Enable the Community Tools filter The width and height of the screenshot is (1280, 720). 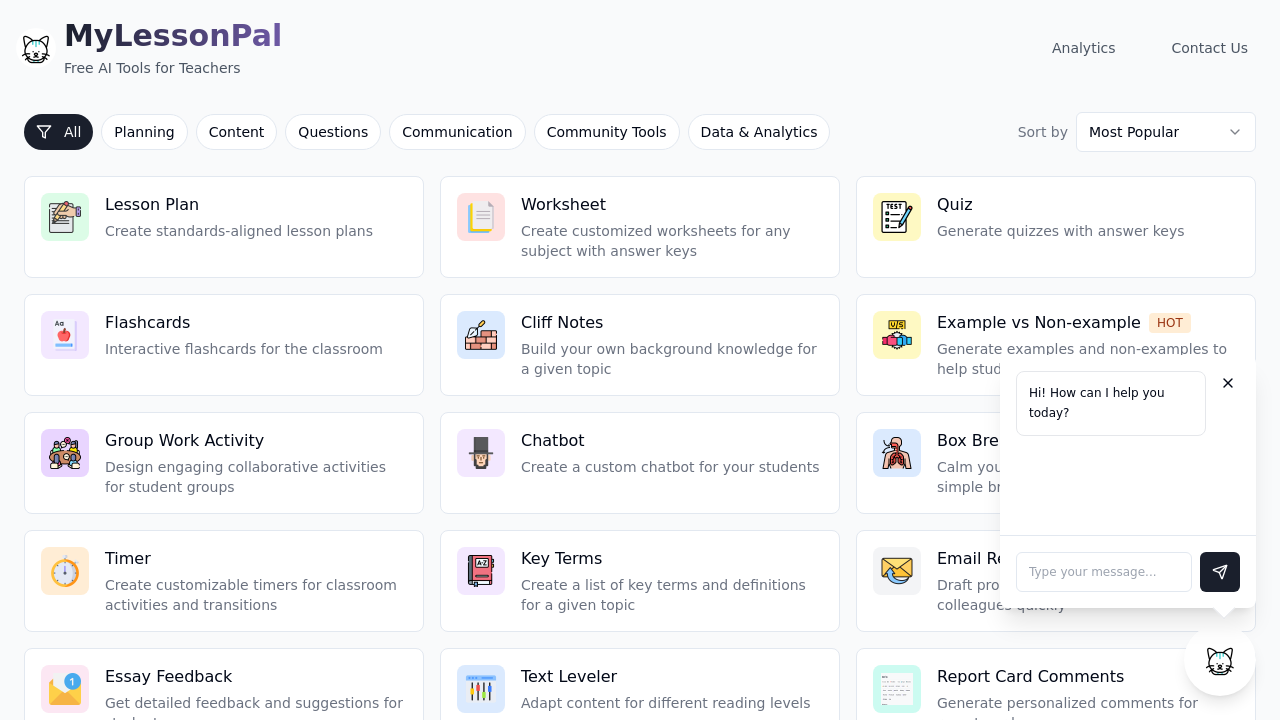tap(607, 132)
